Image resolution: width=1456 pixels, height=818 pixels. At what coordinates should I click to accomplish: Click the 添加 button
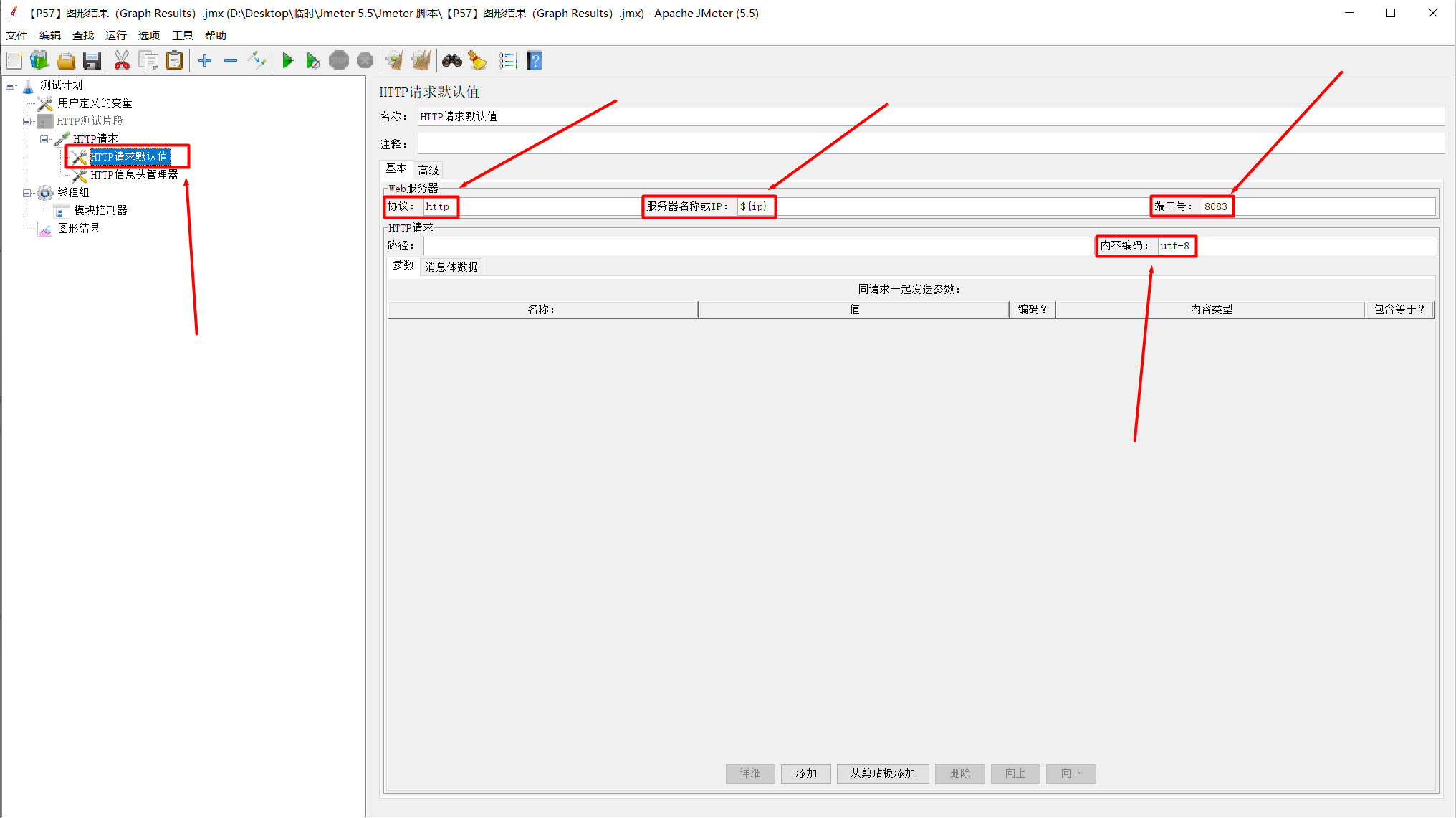point(805,773)
